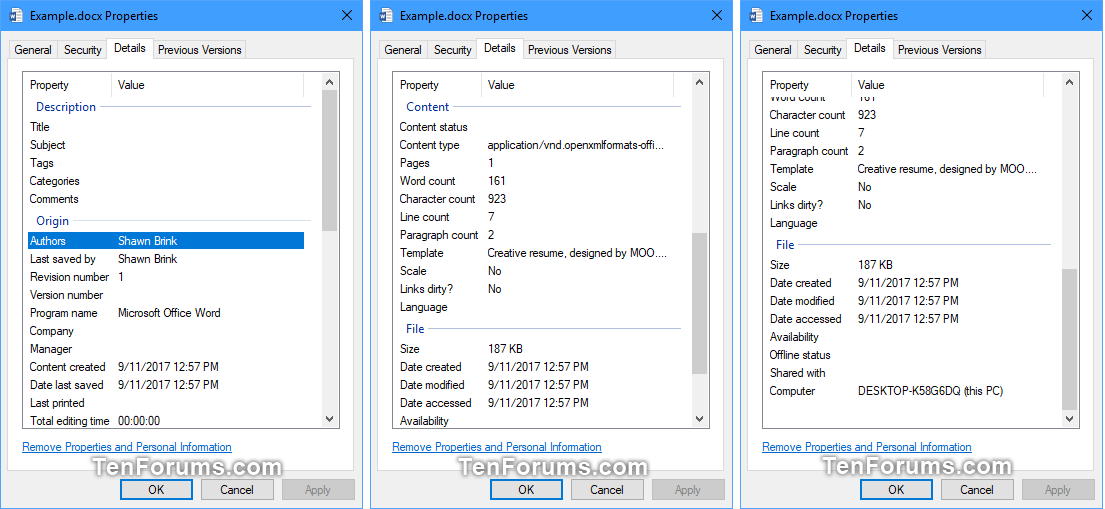Open Previous Versions tab in left window
The image size is (1105, 509).
(199, 49)
